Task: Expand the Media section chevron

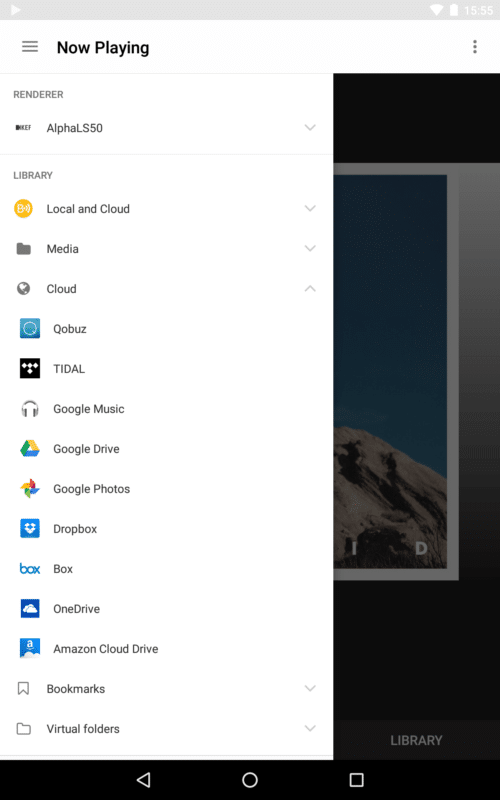Action: [310, 248]
